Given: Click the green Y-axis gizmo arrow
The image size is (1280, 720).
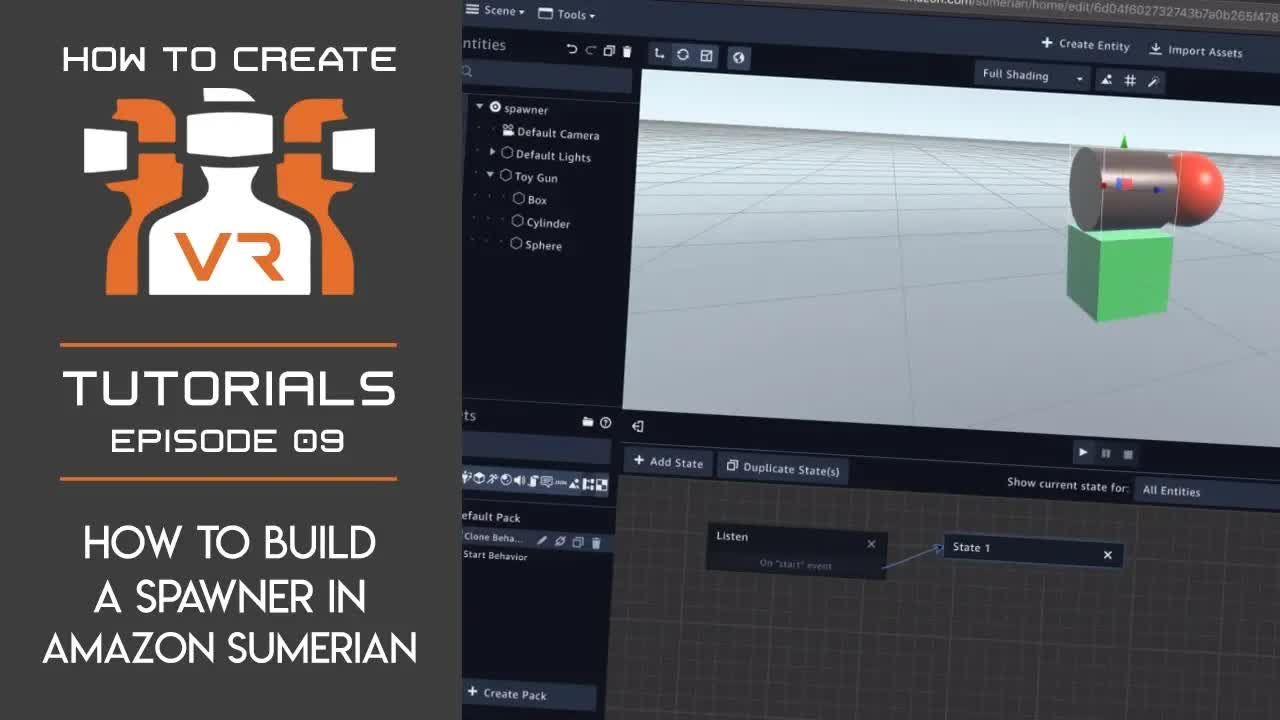Looking at the screenshot, I should click(1124, 143).
